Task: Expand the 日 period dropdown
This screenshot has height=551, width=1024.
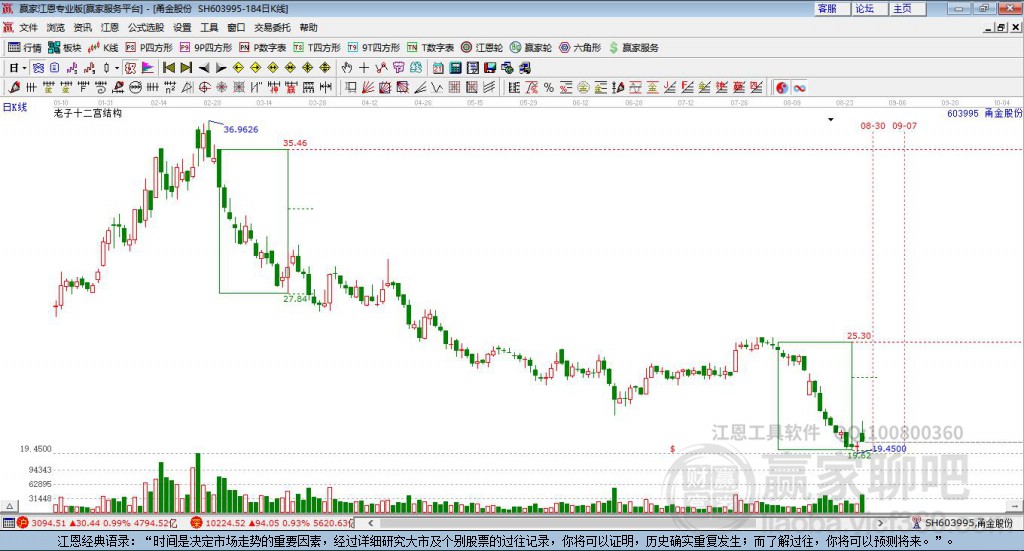Action: 24,68
